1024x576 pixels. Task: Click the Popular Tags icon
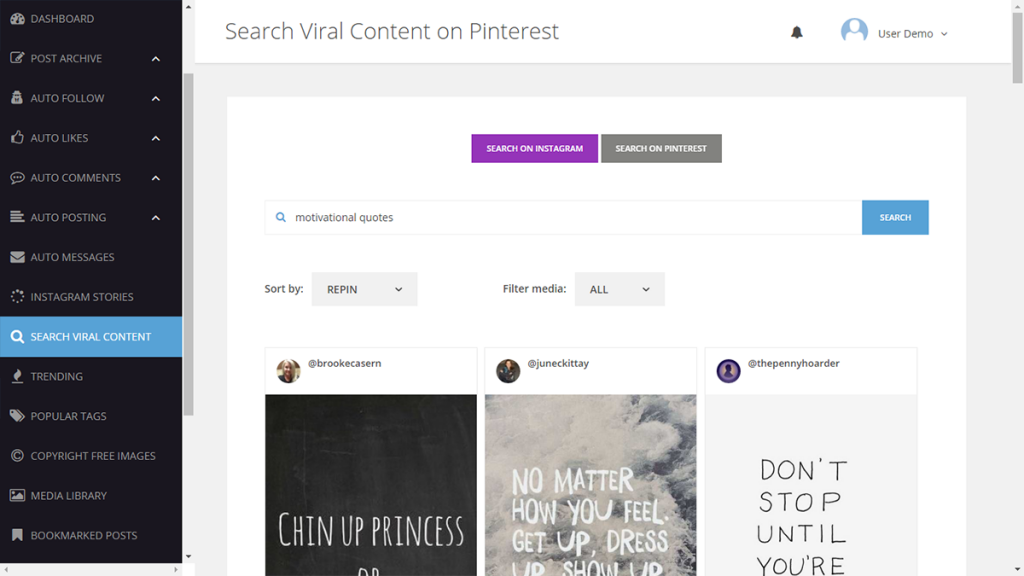click(x=17, y=416)
